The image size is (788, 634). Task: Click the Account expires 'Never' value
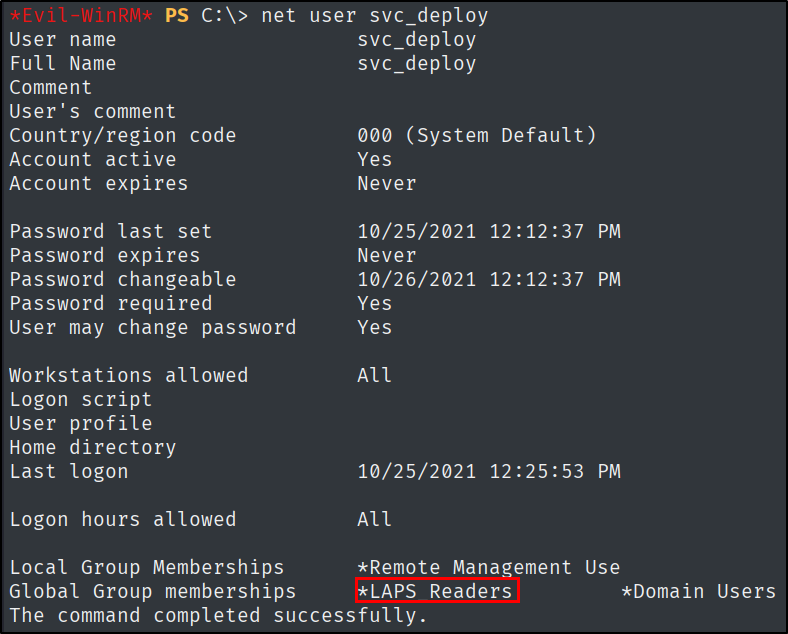click(x=386, y=183)
